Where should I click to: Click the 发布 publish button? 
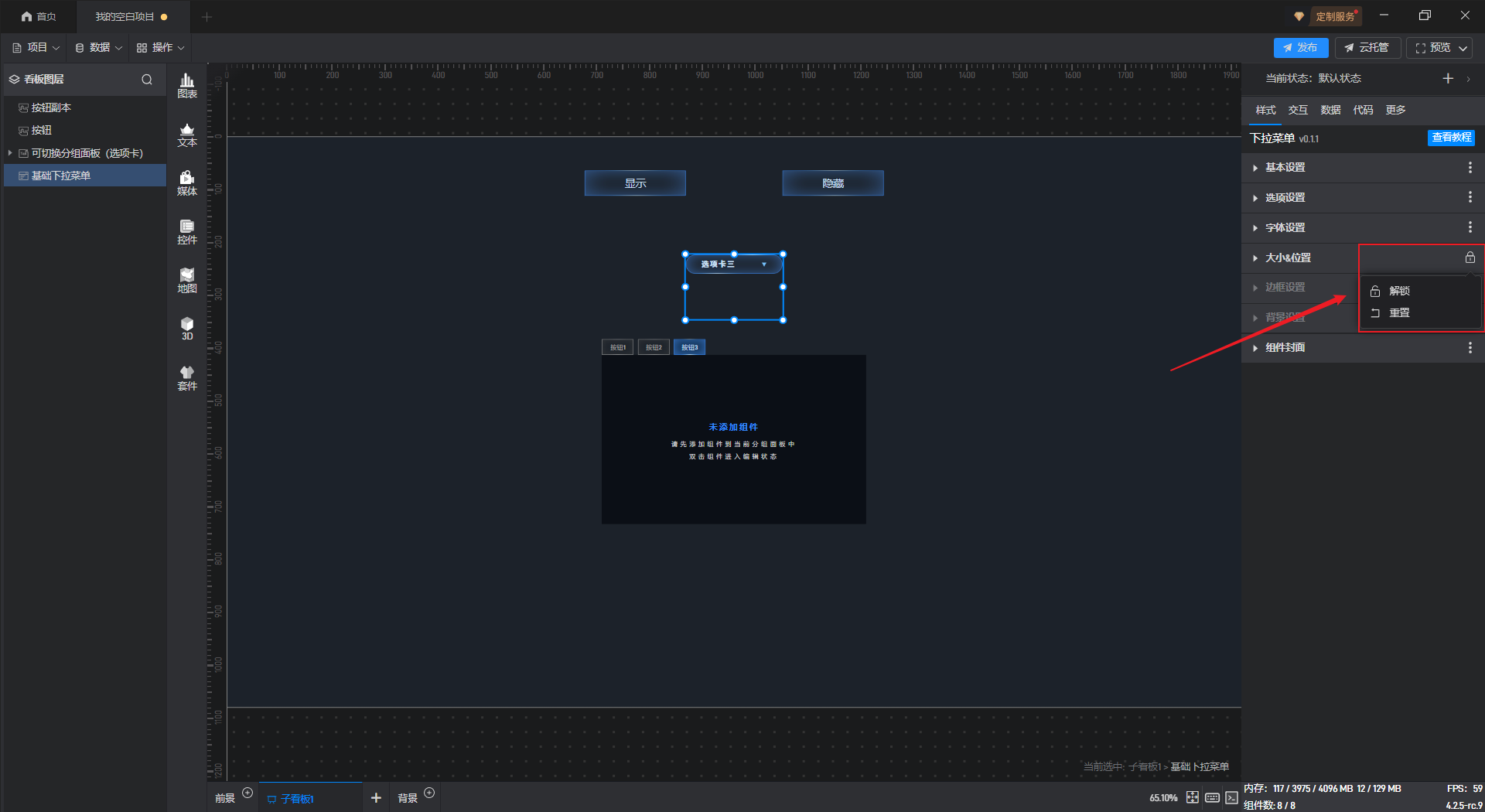(x=1300, y=48)
